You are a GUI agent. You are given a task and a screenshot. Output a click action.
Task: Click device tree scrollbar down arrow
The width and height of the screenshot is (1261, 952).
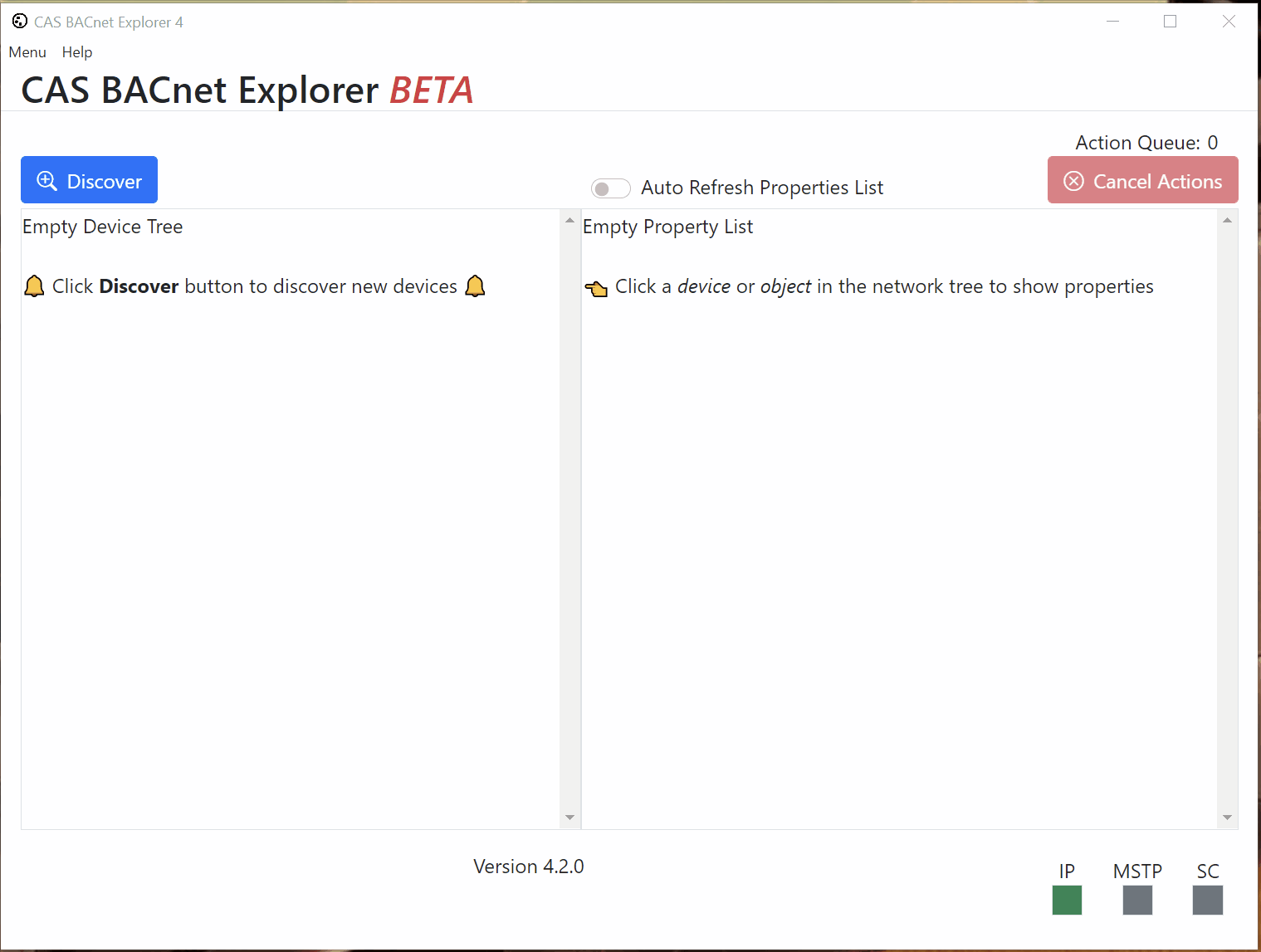[x=569, y=818]
